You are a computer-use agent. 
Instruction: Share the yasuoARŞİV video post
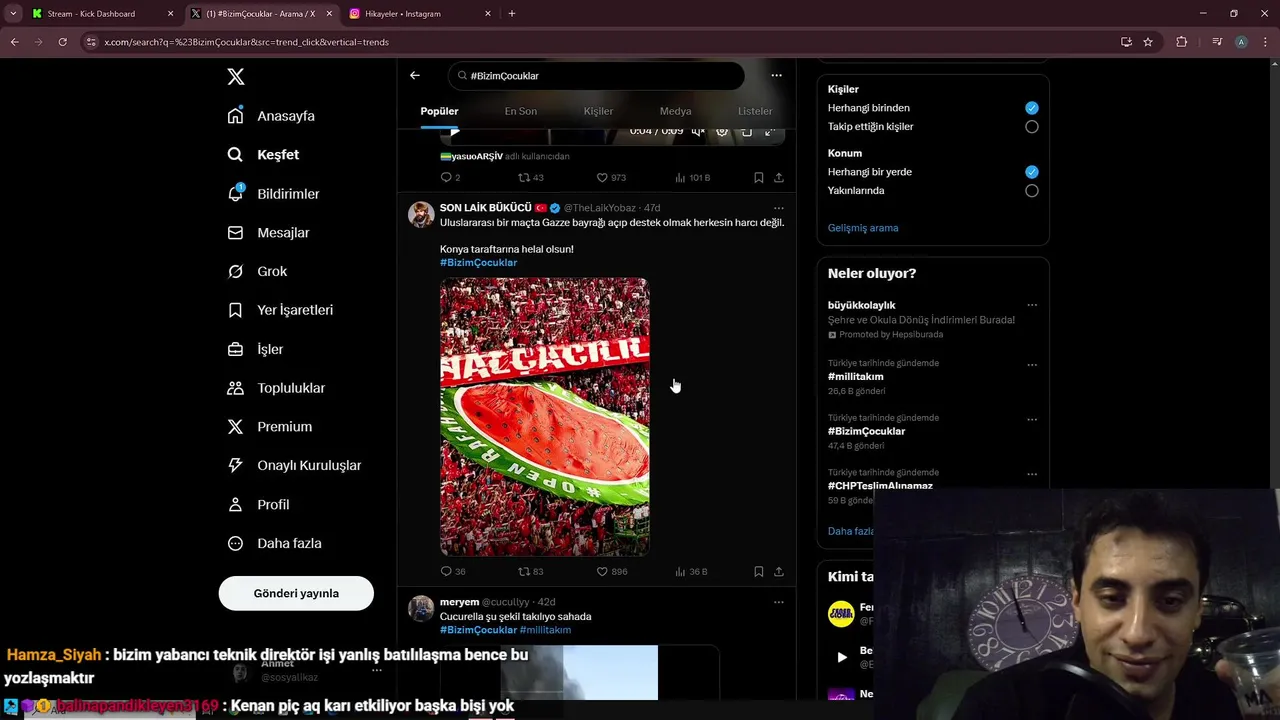778,178
